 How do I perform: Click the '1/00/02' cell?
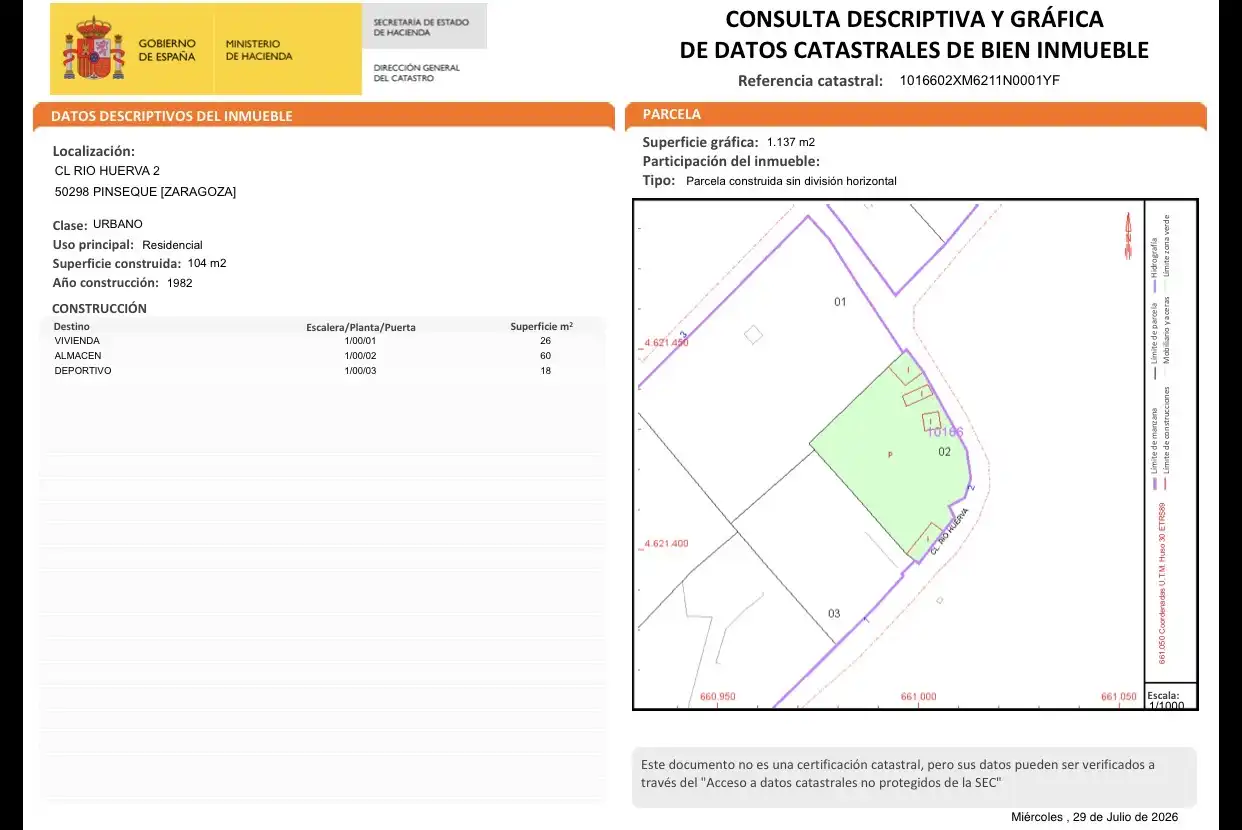click(360, 355)
